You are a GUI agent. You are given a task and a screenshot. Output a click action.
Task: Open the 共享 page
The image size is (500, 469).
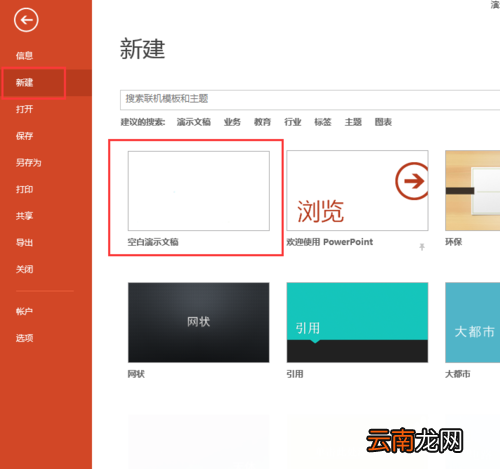click(24, 216)
